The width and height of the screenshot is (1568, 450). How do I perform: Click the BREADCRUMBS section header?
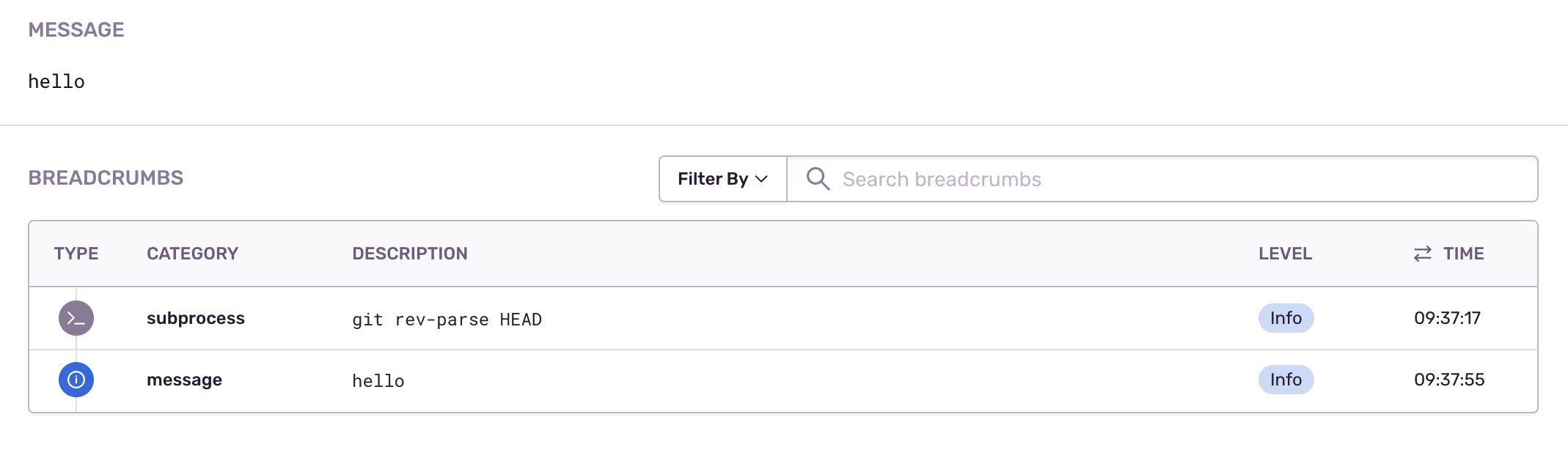pos(107,178)
